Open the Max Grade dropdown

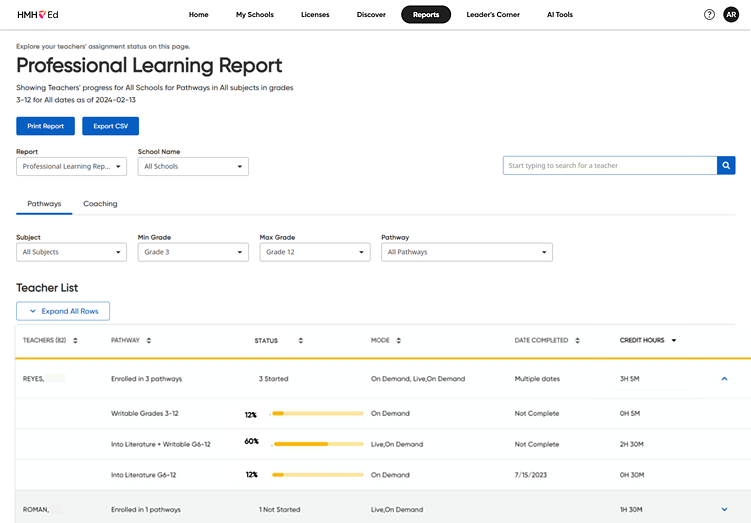[315, 252]
